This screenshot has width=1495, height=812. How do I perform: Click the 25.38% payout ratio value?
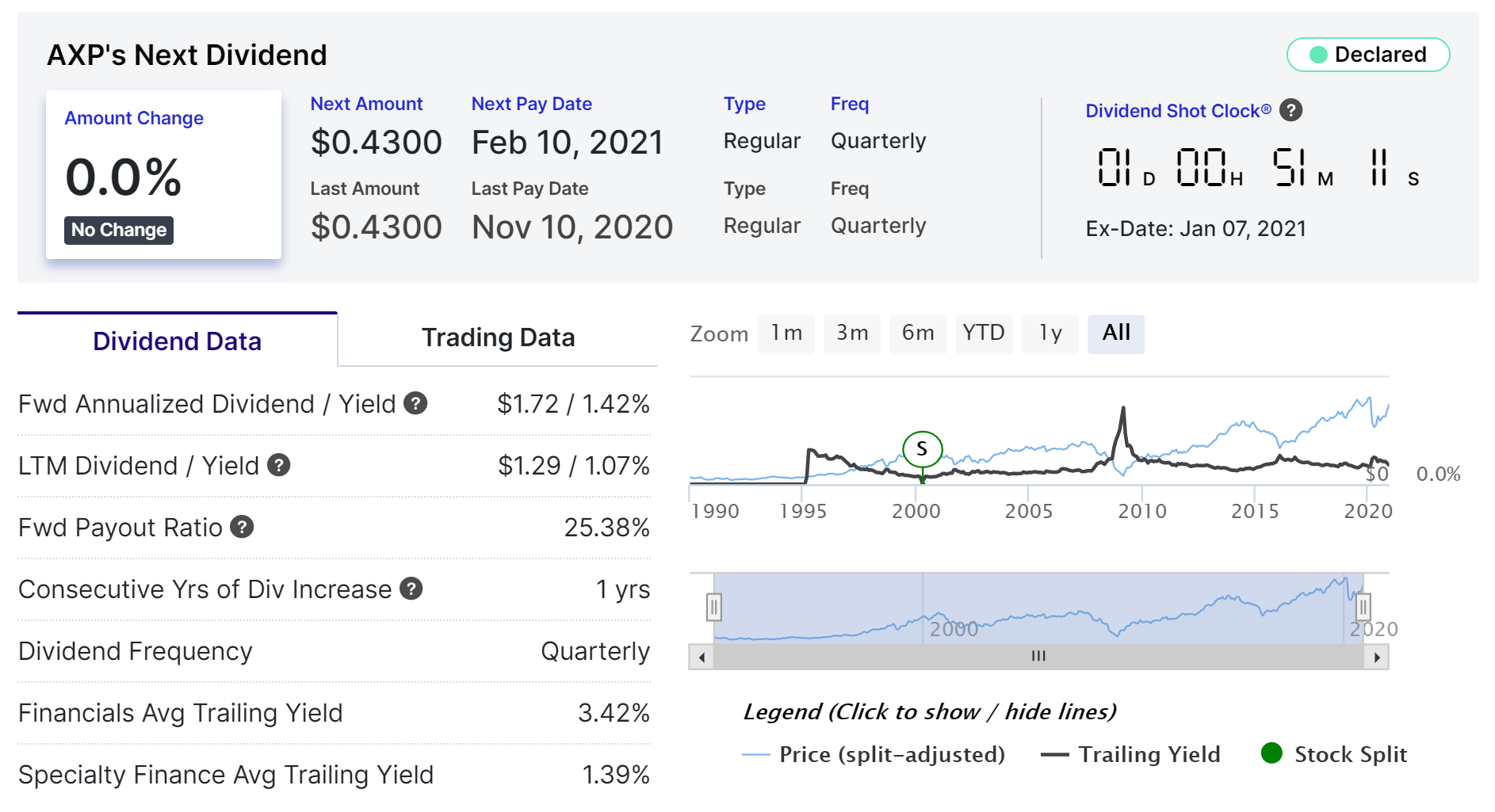tap(606, 528)
